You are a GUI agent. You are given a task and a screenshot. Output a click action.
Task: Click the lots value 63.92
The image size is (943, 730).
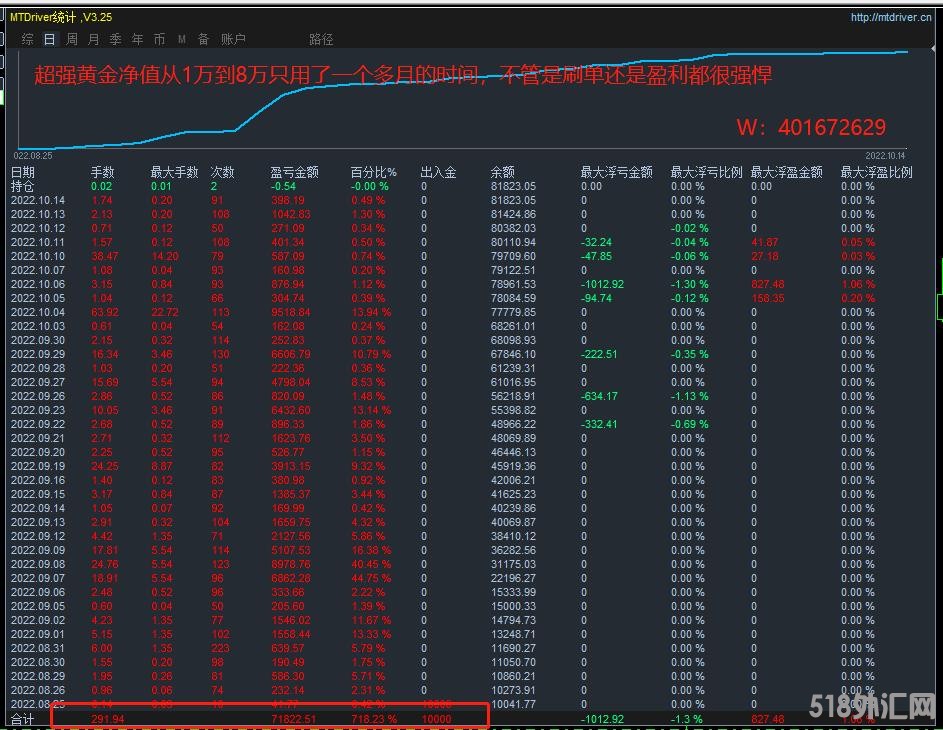[105, 312]
